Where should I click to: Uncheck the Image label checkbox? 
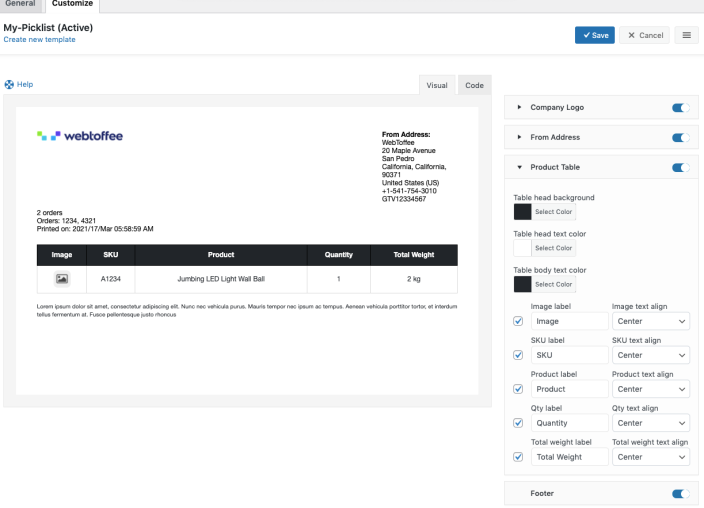518,321
